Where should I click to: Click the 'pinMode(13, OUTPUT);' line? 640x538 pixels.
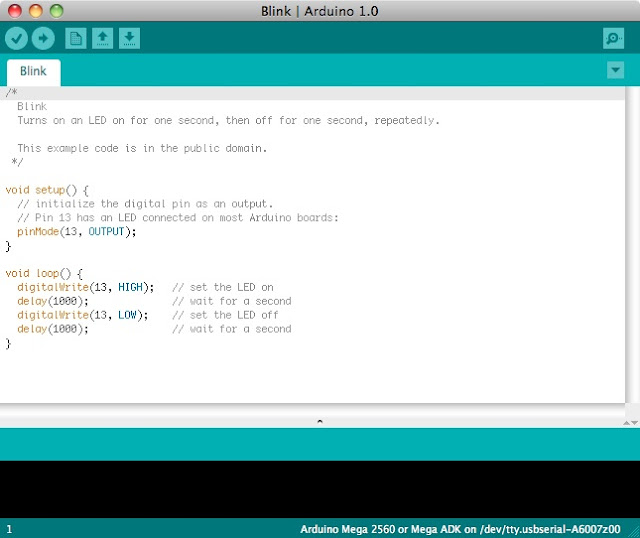pos(76,232)
